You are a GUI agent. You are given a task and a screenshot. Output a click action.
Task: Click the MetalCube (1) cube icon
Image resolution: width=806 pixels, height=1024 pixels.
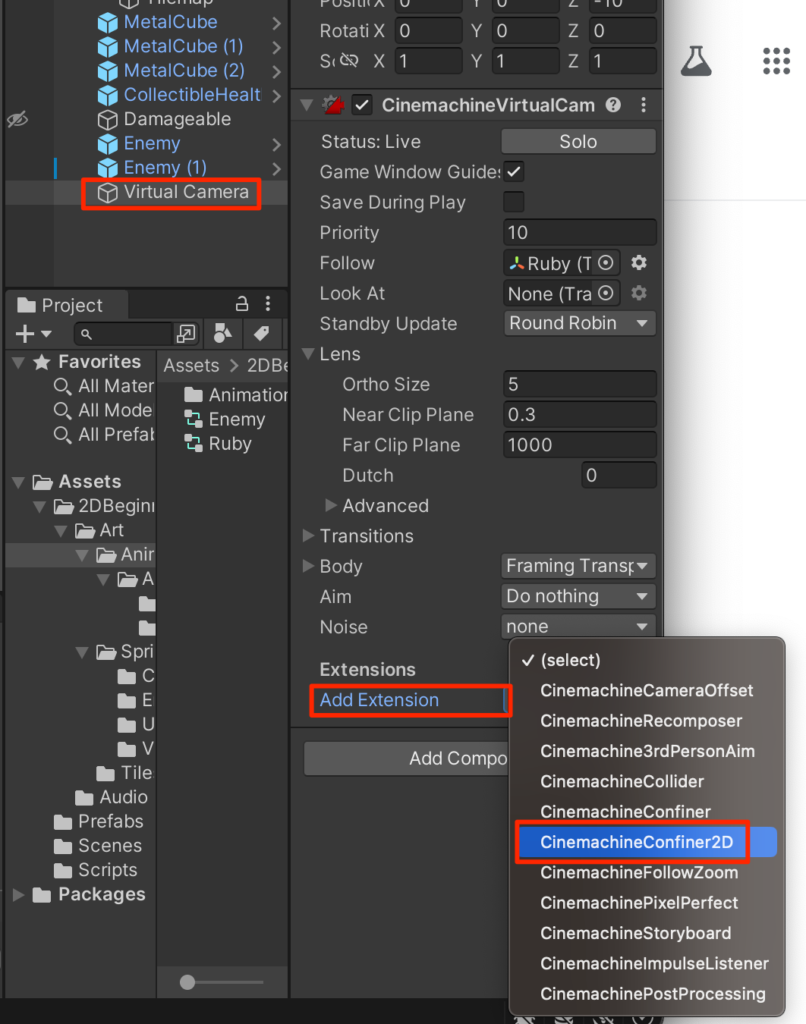107,47
